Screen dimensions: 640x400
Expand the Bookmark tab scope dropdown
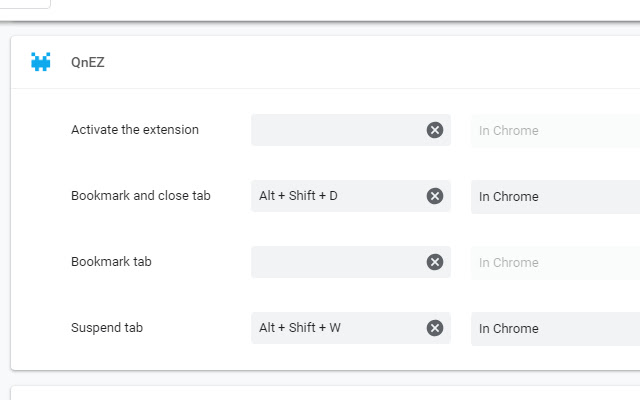click(555, 262)
